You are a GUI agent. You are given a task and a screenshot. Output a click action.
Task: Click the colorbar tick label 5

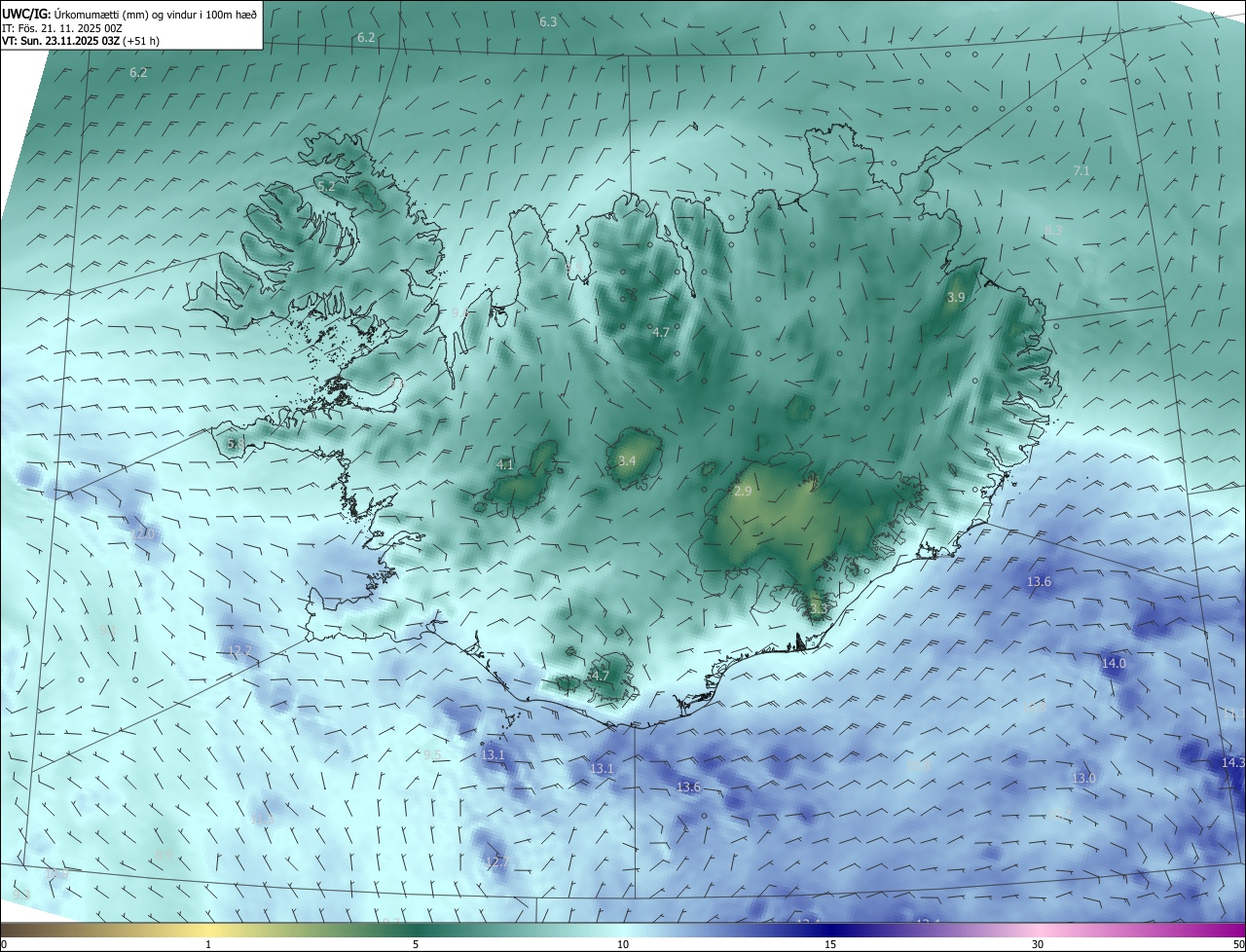point(416,944)
